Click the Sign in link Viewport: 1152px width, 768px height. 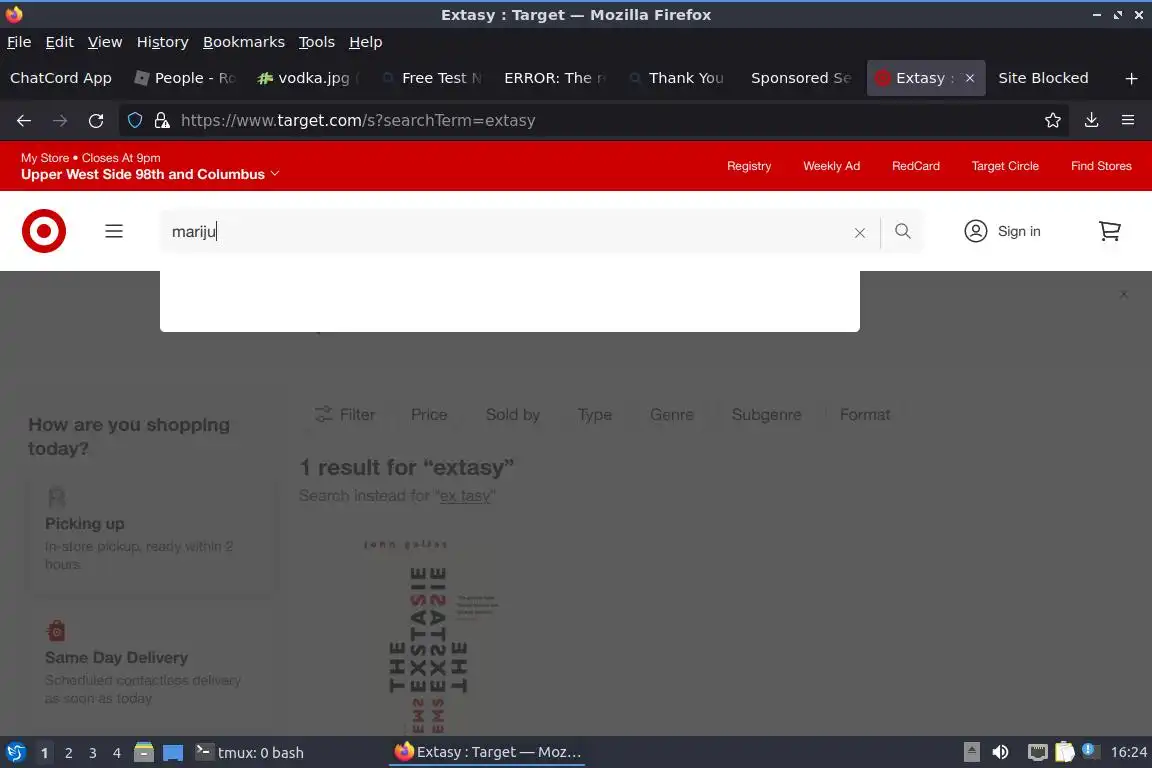(1019, 232)
